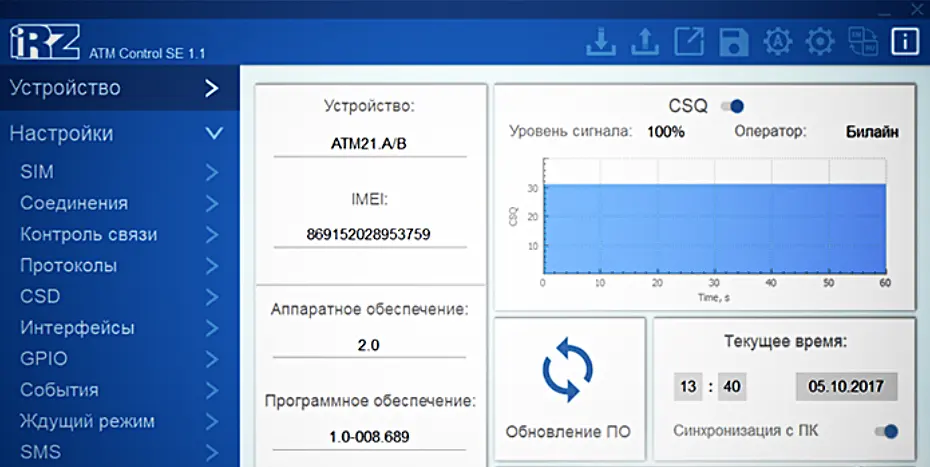Click the date field 05.10.2017
Viewport: 930px width, 467px height.
click(846, 387)
